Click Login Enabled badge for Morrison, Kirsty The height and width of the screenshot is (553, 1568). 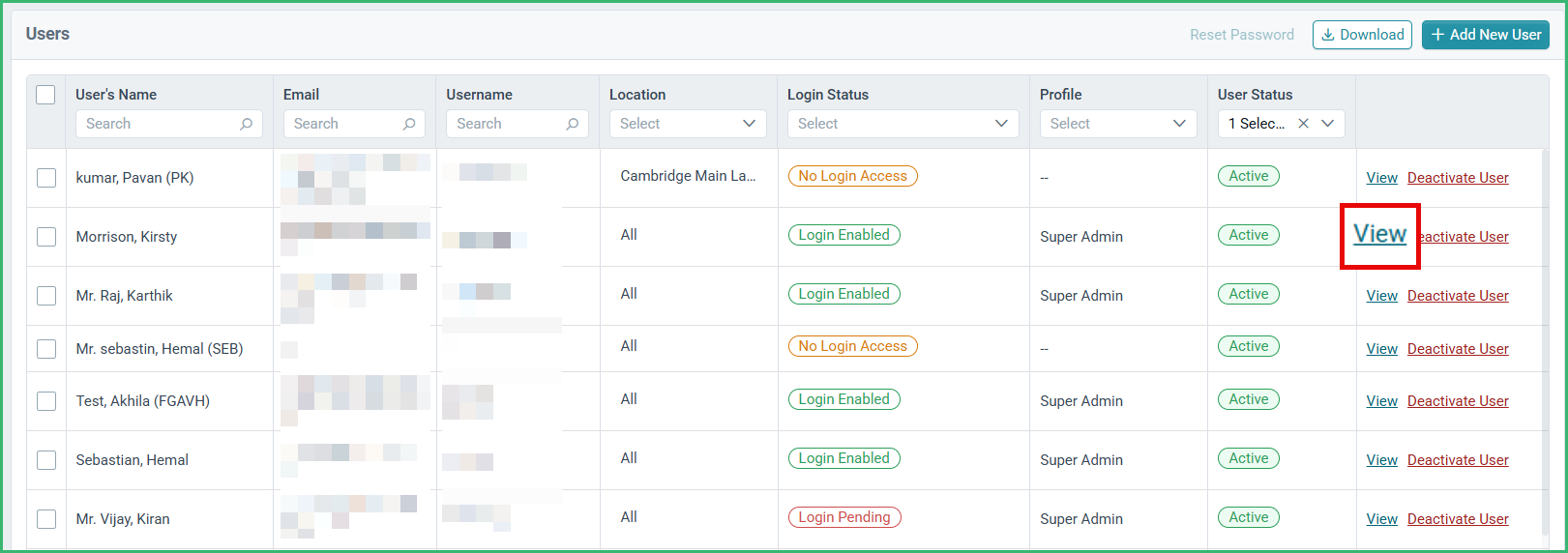pyautogui.click(x=843, y=235)
